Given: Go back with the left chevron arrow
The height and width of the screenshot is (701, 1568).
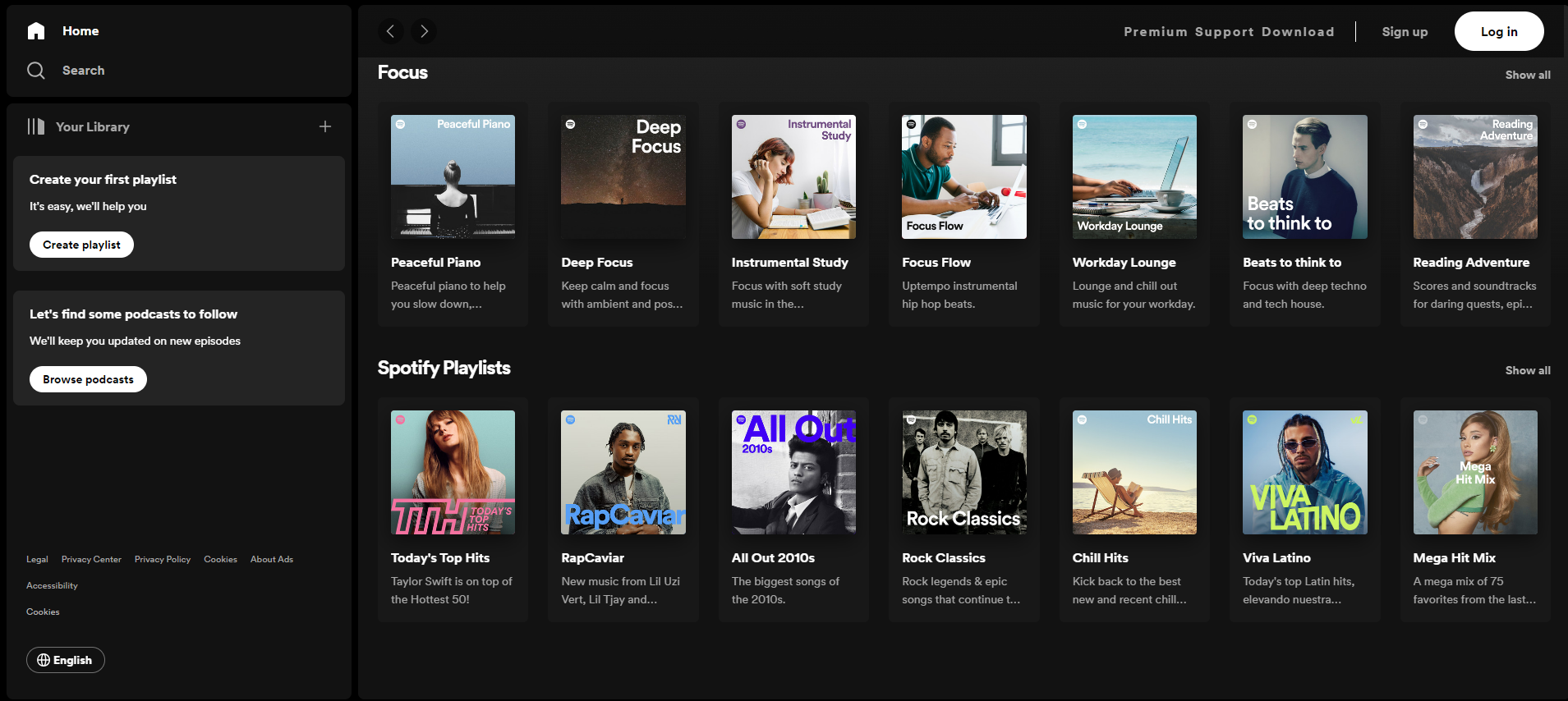Looking at the screenshot, I should (x=391, y=31).
